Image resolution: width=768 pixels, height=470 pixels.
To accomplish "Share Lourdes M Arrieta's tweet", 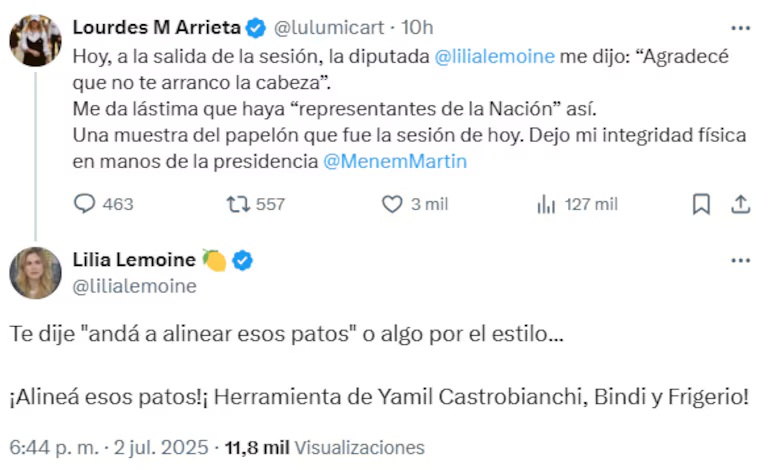I will pyautogui.click(x=740, y=204).
